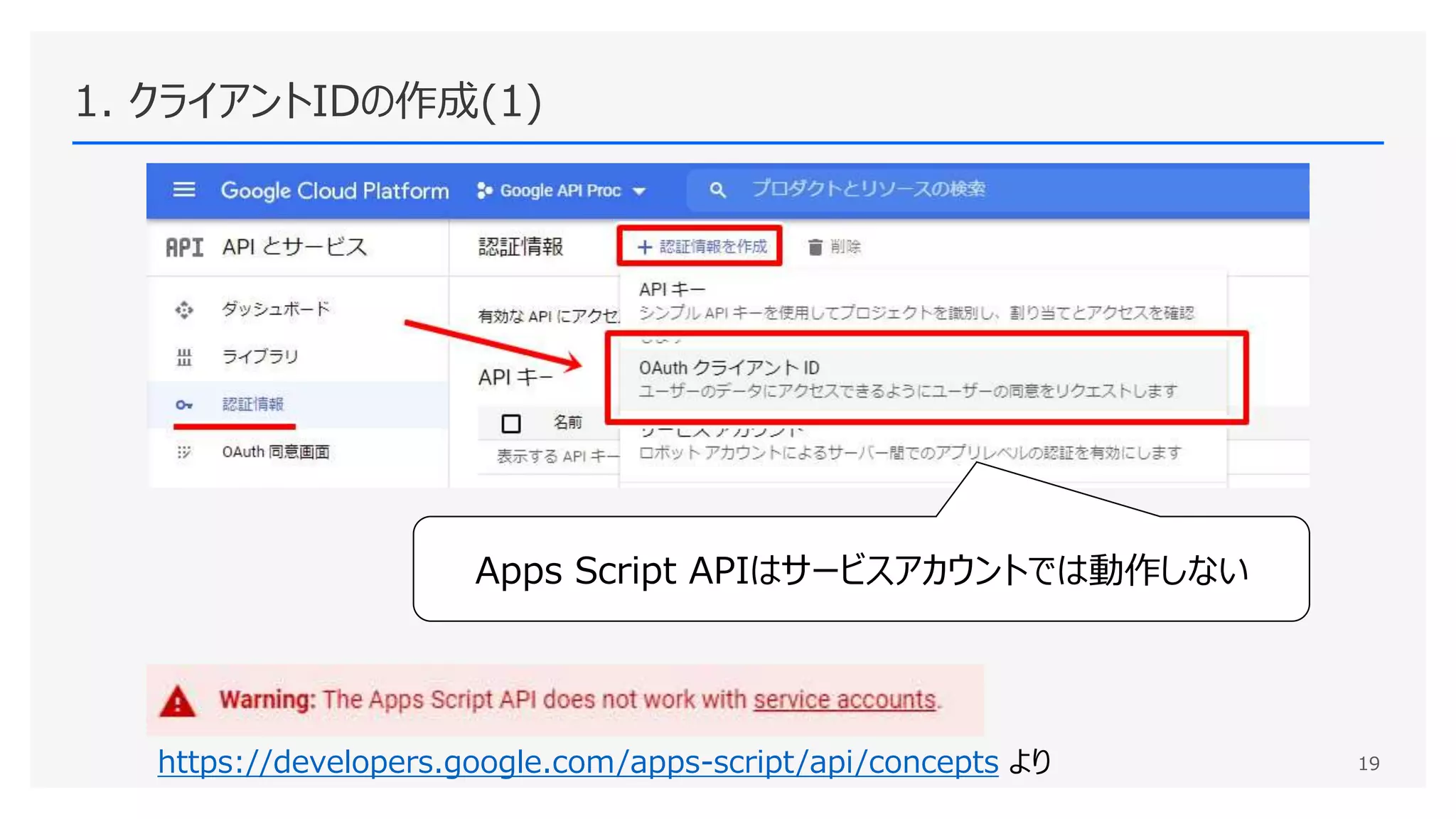This screenshot has height=819, width=1456.
Task: Click the Dashboard sidebar icon
Action: 184,310
